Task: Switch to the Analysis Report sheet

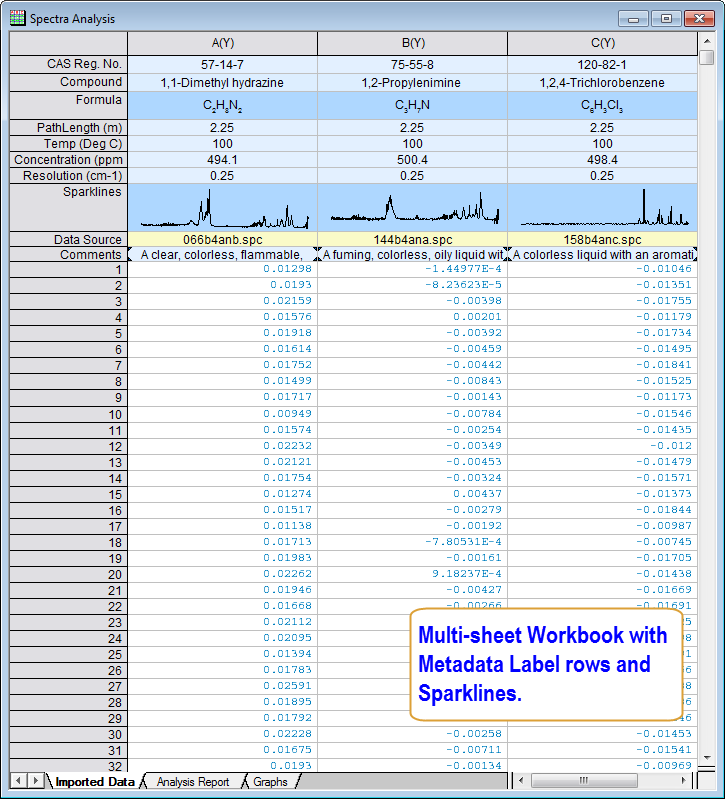Action: [192, 782]
